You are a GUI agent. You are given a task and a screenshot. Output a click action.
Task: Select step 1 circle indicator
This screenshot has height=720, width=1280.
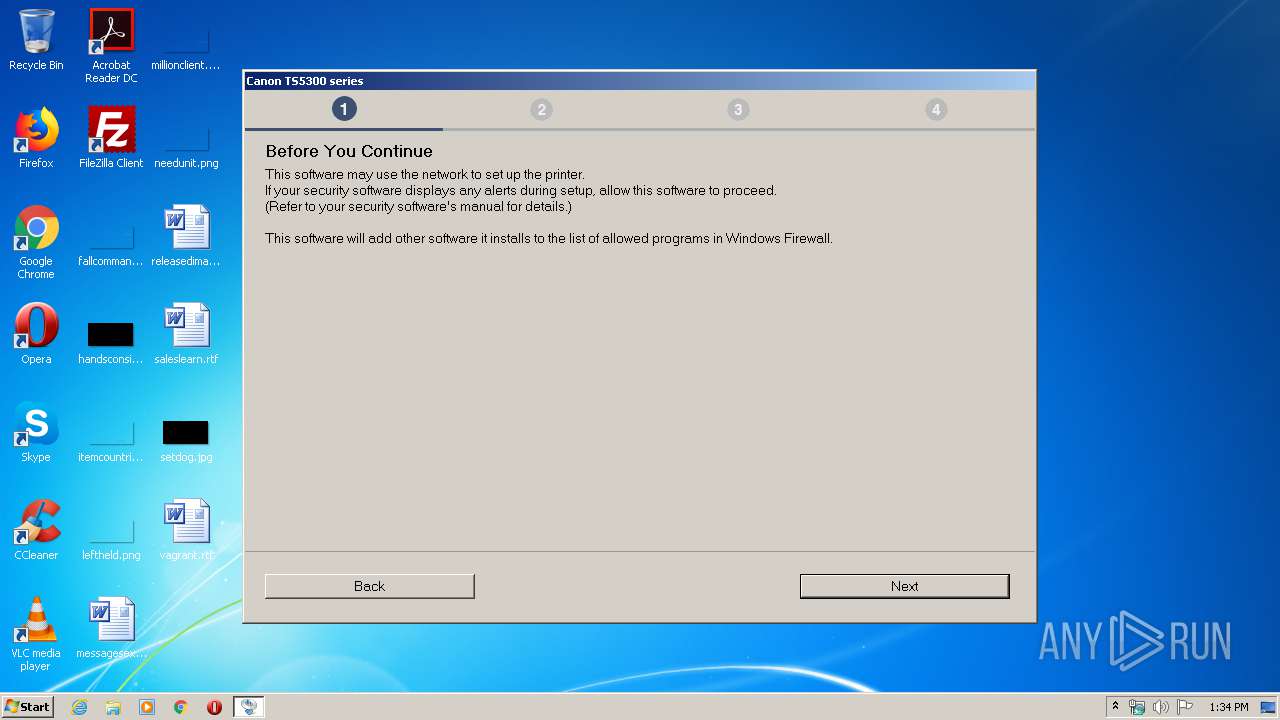(x=344, y=109)
